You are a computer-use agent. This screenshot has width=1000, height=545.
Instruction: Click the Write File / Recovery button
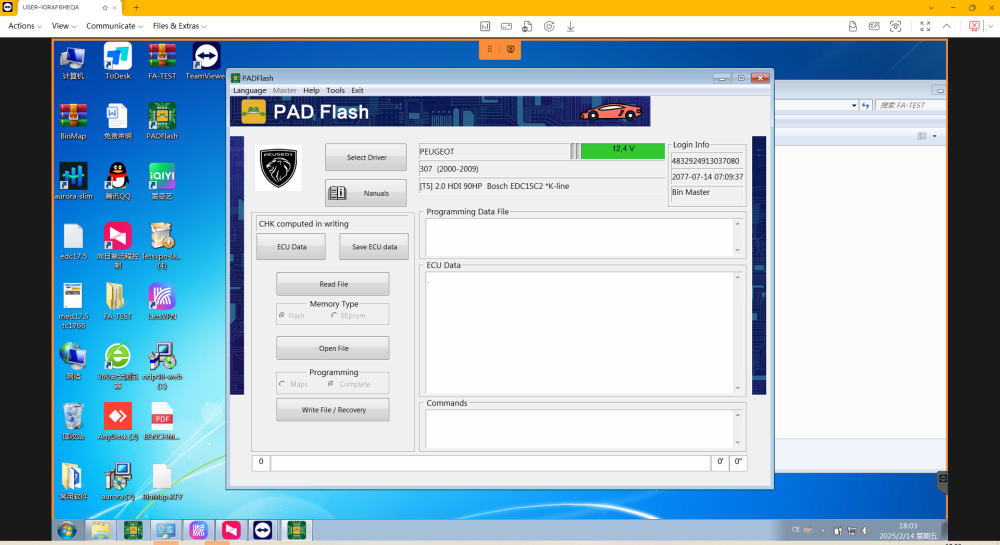click(x=333, y=410)
